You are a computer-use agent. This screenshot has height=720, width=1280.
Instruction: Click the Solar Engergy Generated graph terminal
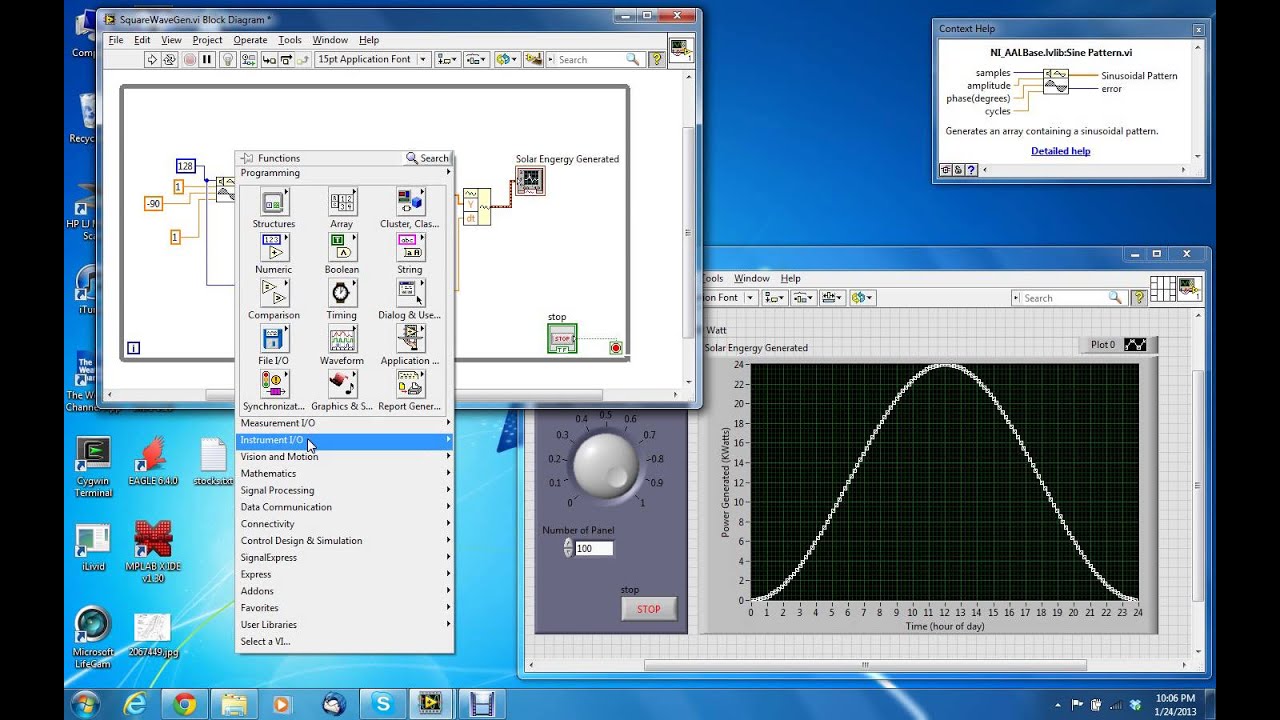(x=530, y=181)
